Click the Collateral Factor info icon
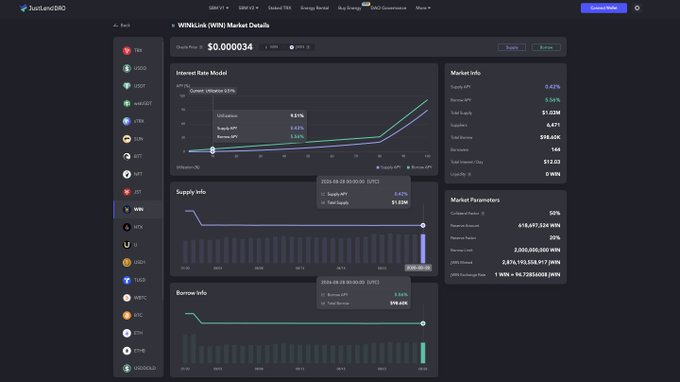This screenshot has height=382, width=680. tap(483, 213)
